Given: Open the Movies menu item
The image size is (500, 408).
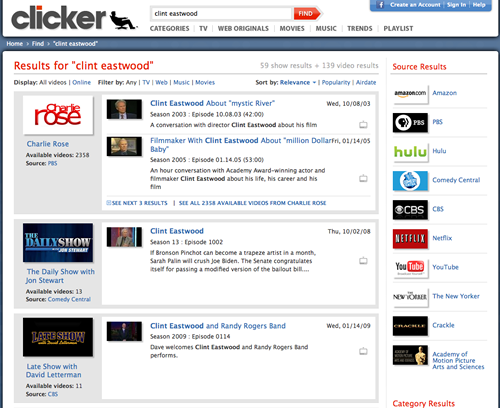Looking at the screenshot, I should [292, 29].
